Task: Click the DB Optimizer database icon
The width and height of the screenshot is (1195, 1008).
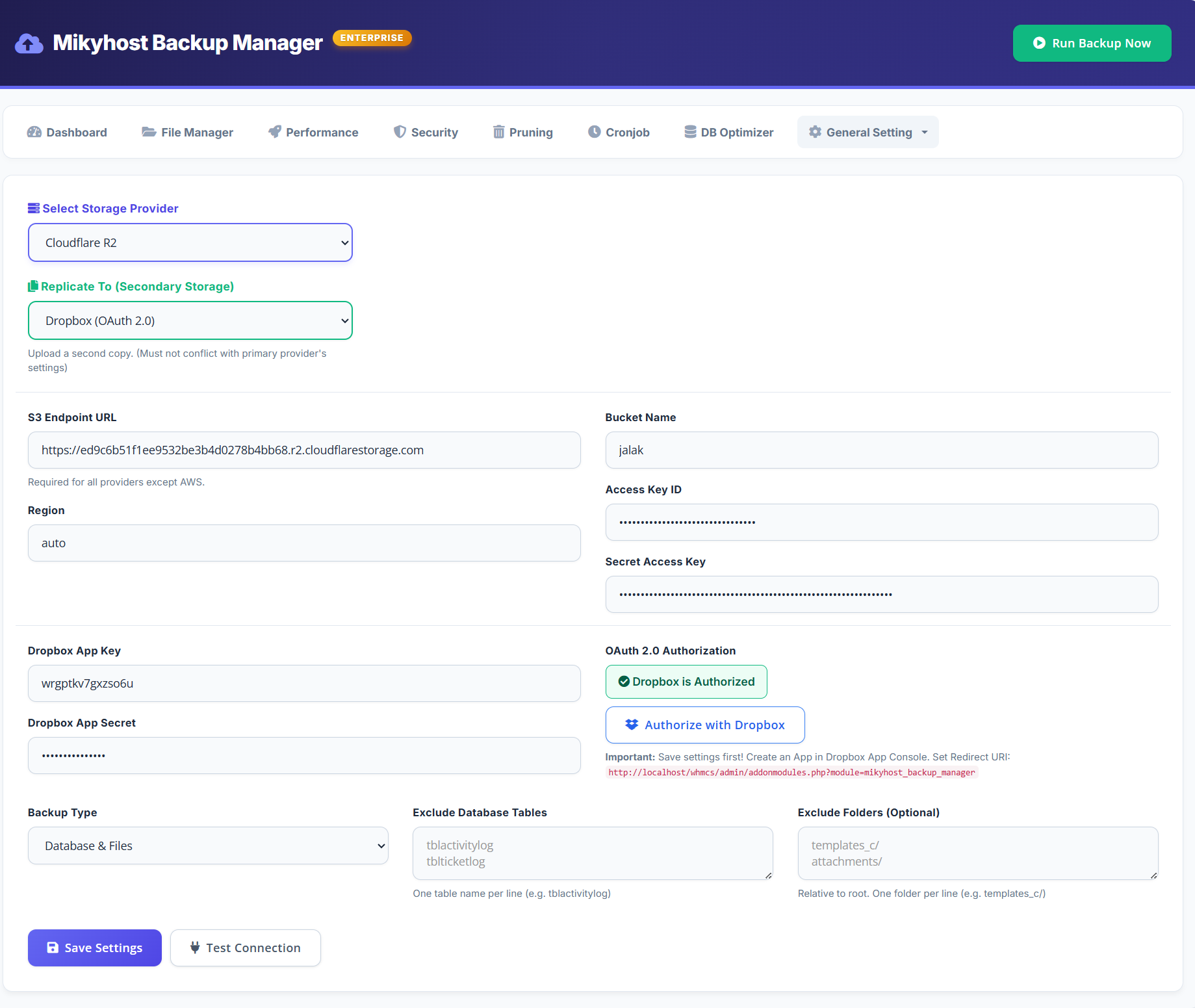Action: pos(690,132)
